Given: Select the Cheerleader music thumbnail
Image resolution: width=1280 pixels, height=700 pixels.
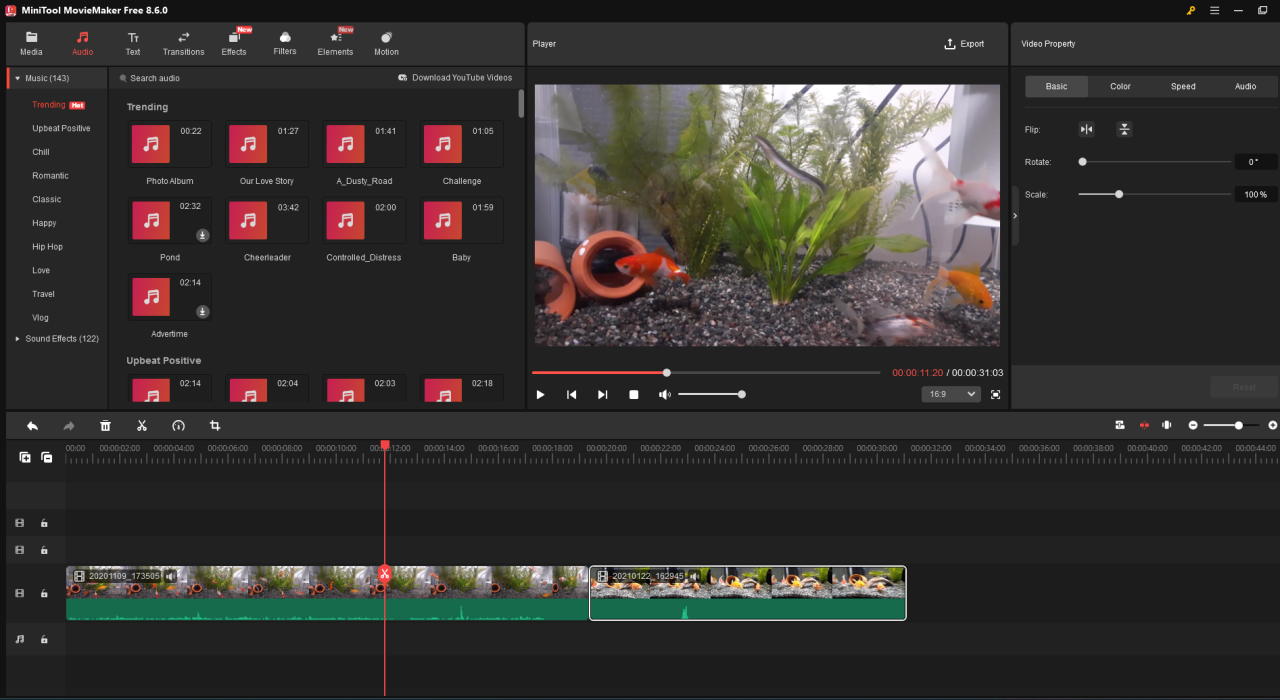Looking at the screenshot, I should point(267,221).
